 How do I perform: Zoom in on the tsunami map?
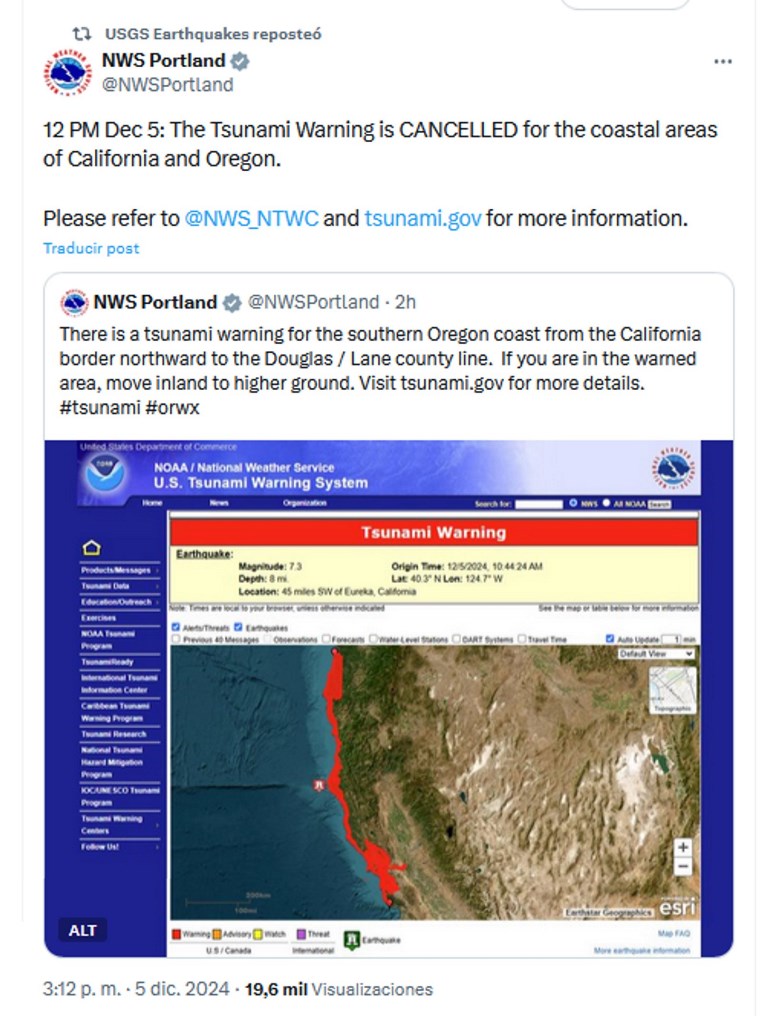point(683,847)
